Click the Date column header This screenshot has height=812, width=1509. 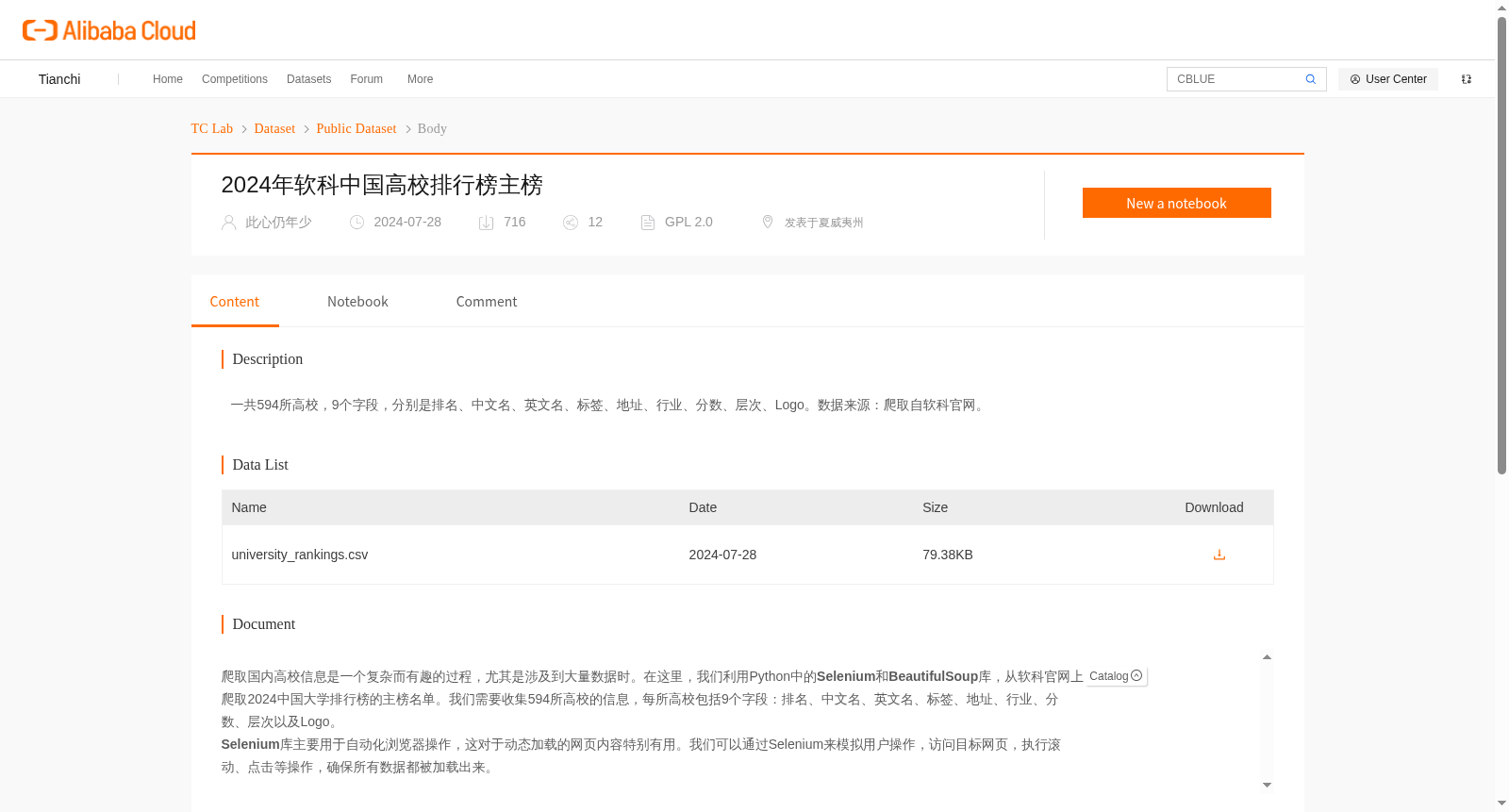point(703,507)
